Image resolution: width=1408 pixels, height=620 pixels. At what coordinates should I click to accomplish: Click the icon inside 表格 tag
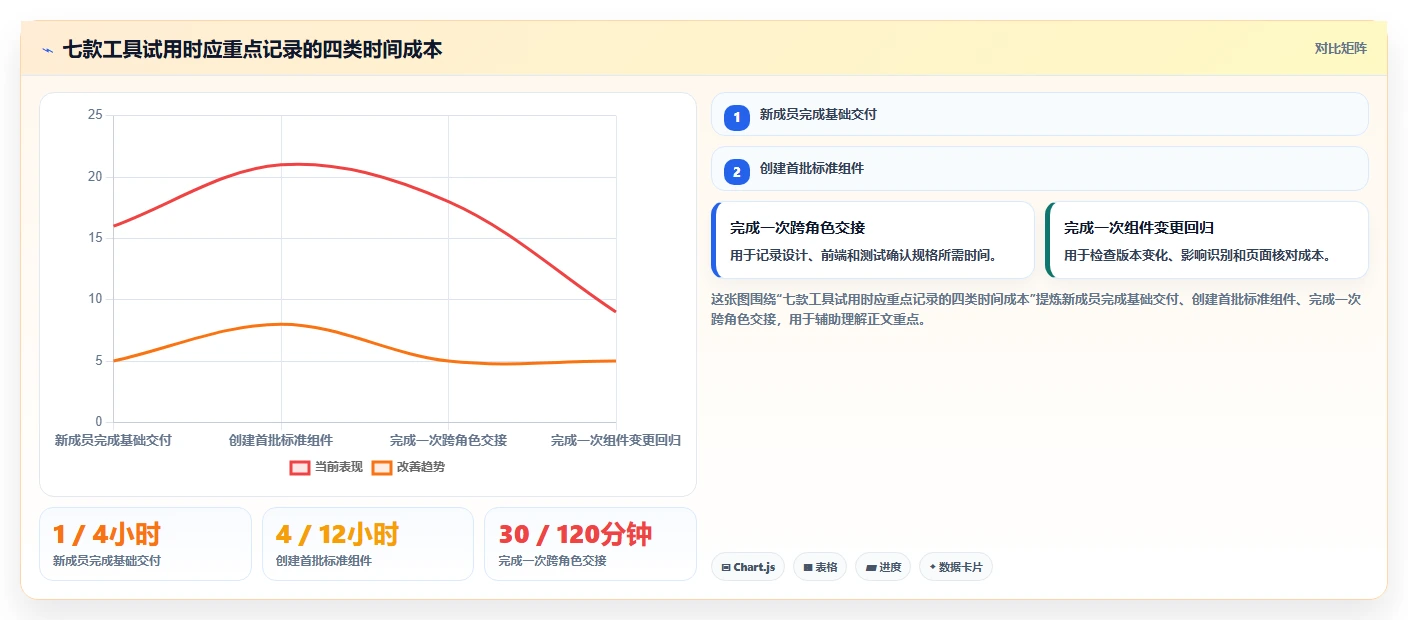click(808, 567)
